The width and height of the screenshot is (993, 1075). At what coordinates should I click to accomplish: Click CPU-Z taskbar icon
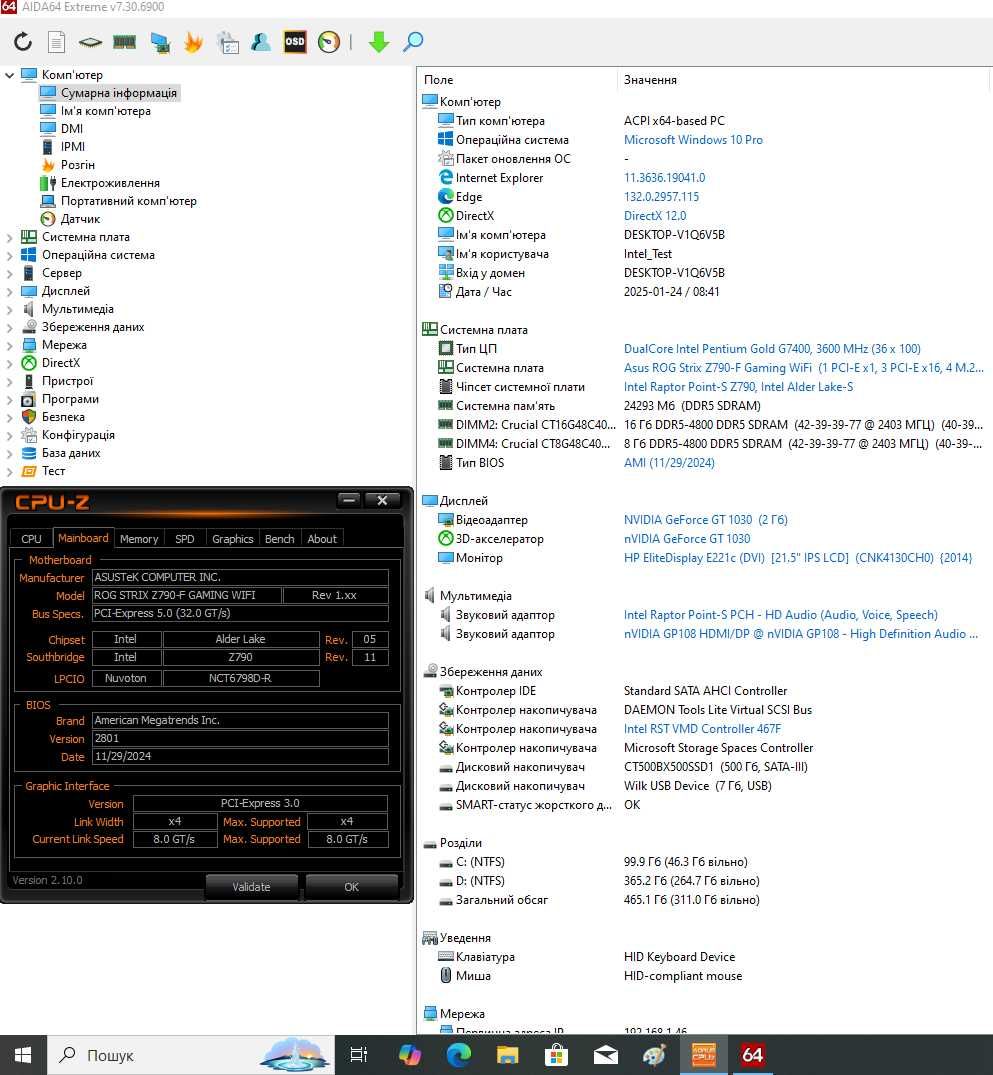point(704,1054)
